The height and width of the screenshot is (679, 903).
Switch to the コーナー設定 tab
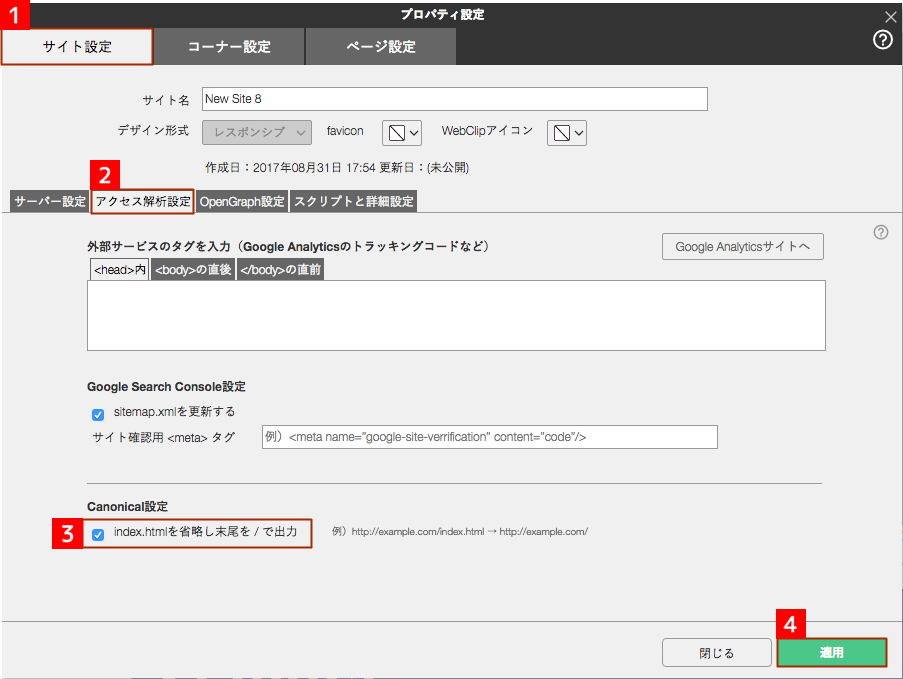pyautogui.click(x=229, y=47)
